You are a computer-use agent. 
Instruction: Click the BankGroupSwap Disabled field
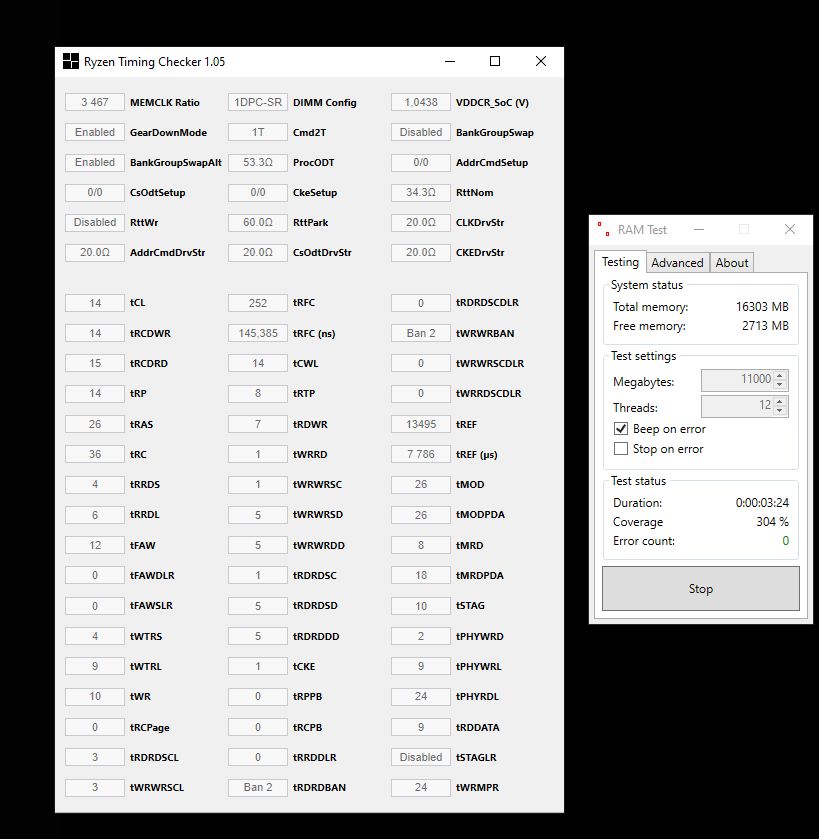point(421,132)
